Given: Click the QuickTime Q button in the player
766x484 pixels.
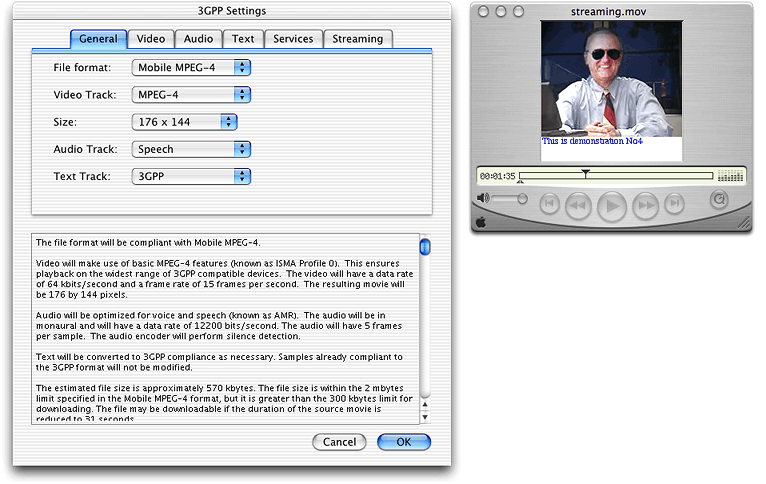Looking at the screenshot, I should click(719, 199).
